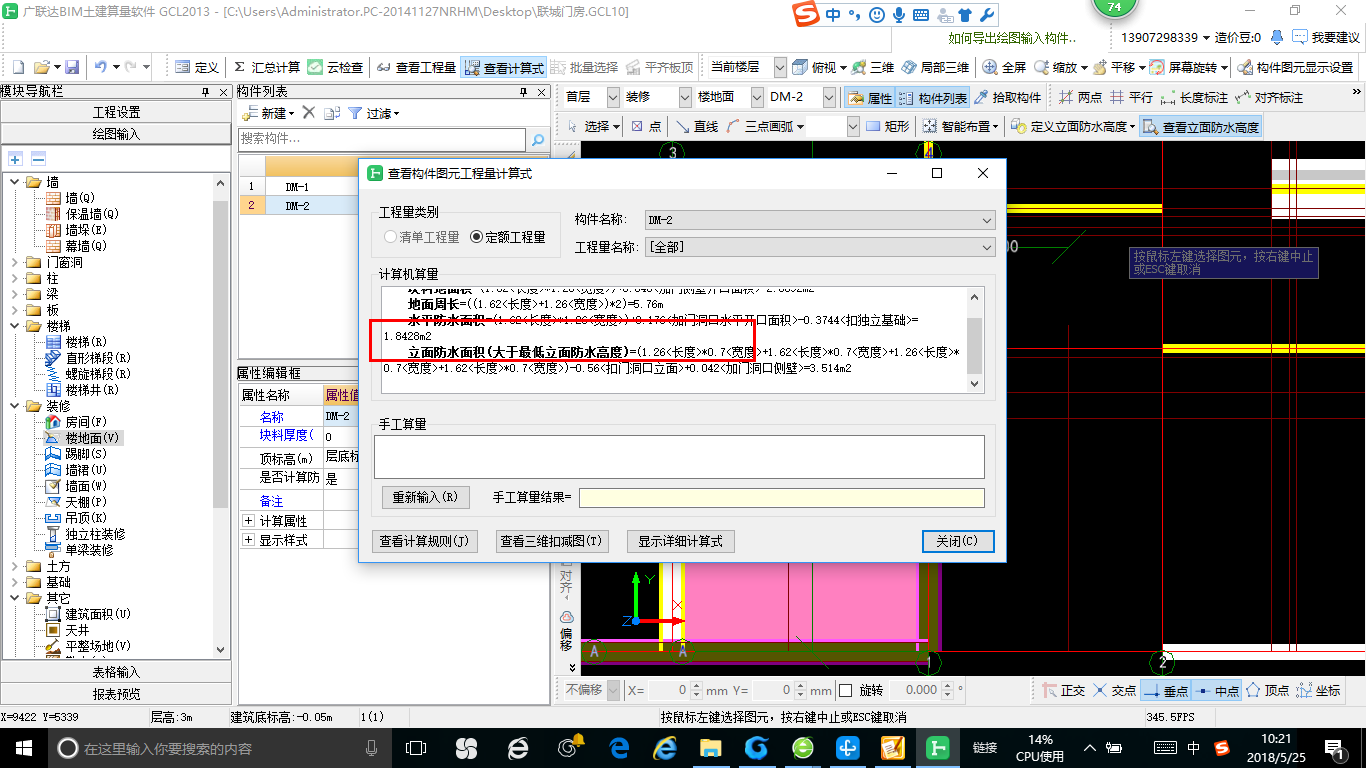Open the 工程量名称 [全部] dropdown

coord(820,246)
